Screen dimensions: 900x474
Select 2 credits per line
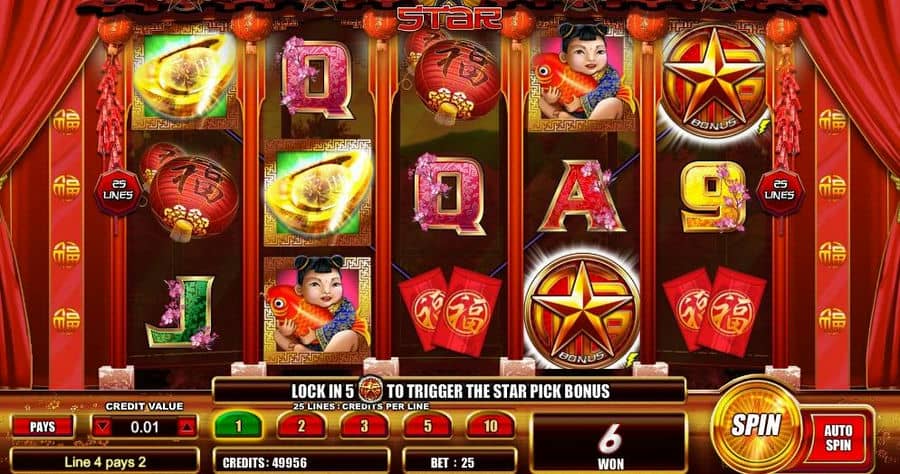coord(301,426)
